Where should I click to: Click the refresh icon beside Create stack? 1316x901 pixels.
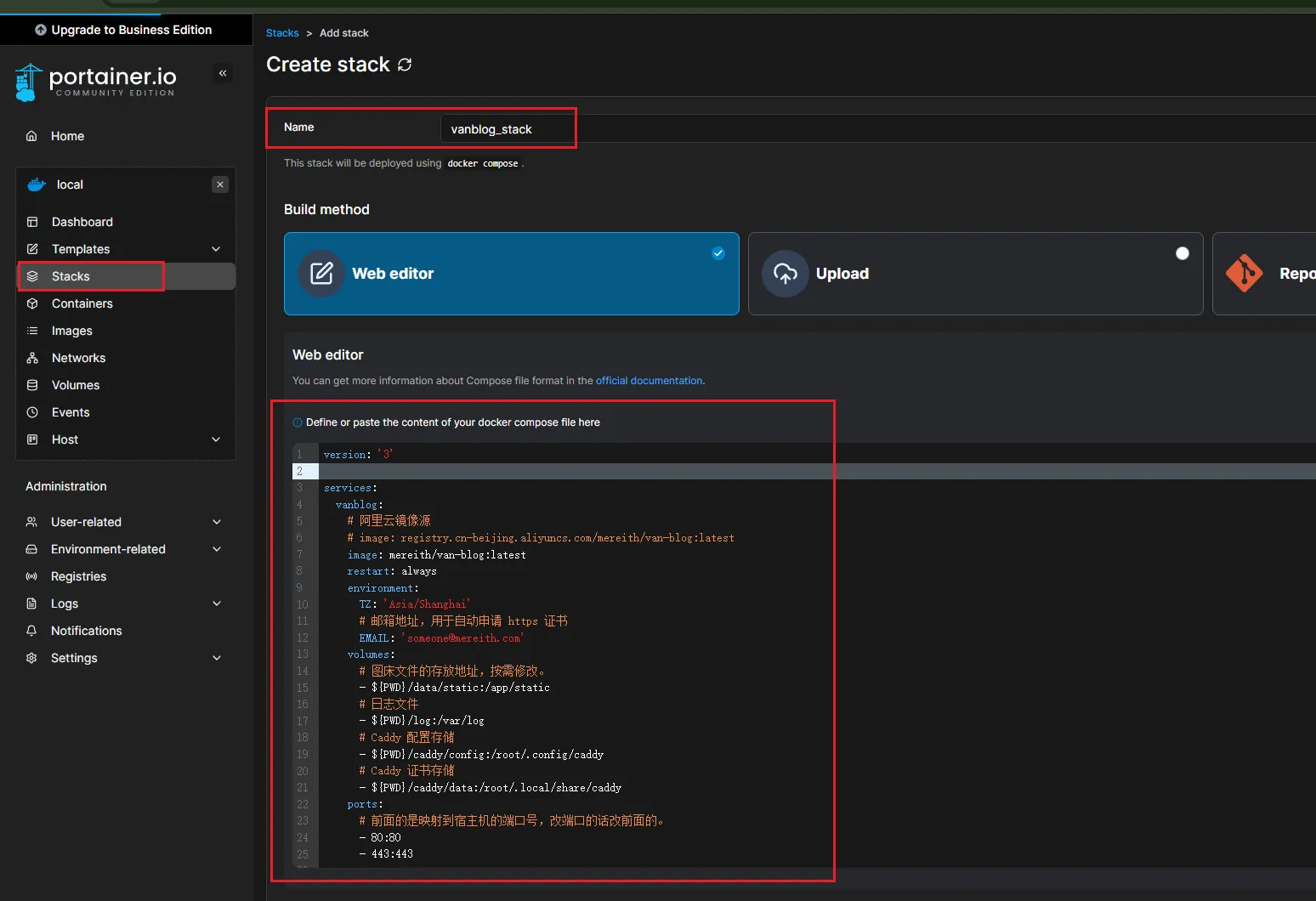405,65
